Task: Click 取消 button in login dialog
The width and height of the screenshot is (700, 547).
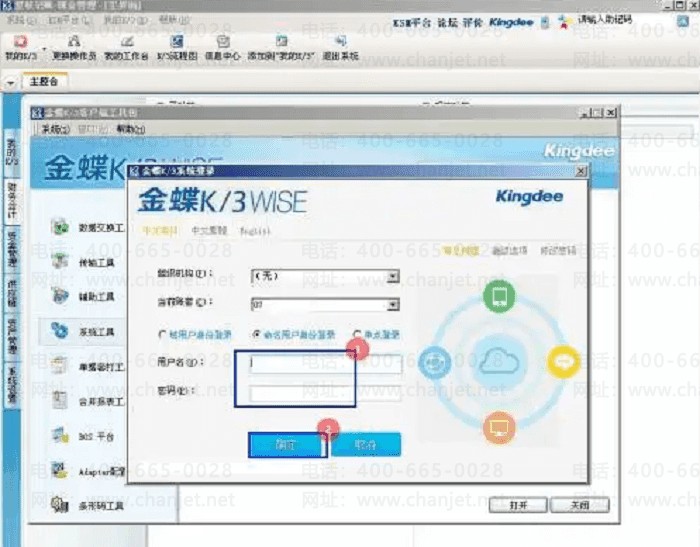Action: pyautogui.click(x=366, y=445)
